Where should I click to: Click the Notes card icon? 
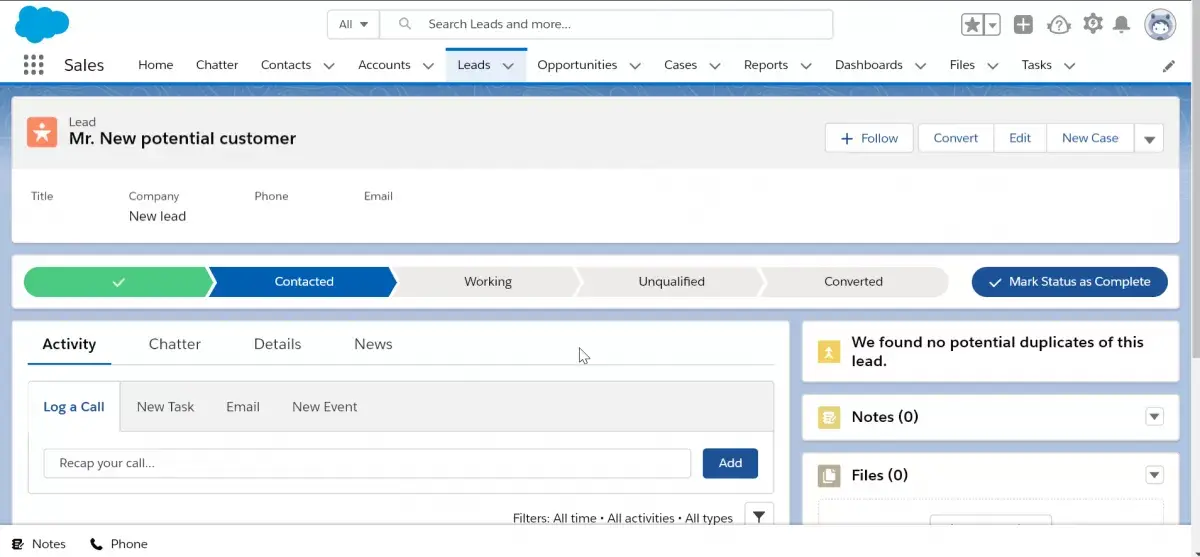(829, 417)
